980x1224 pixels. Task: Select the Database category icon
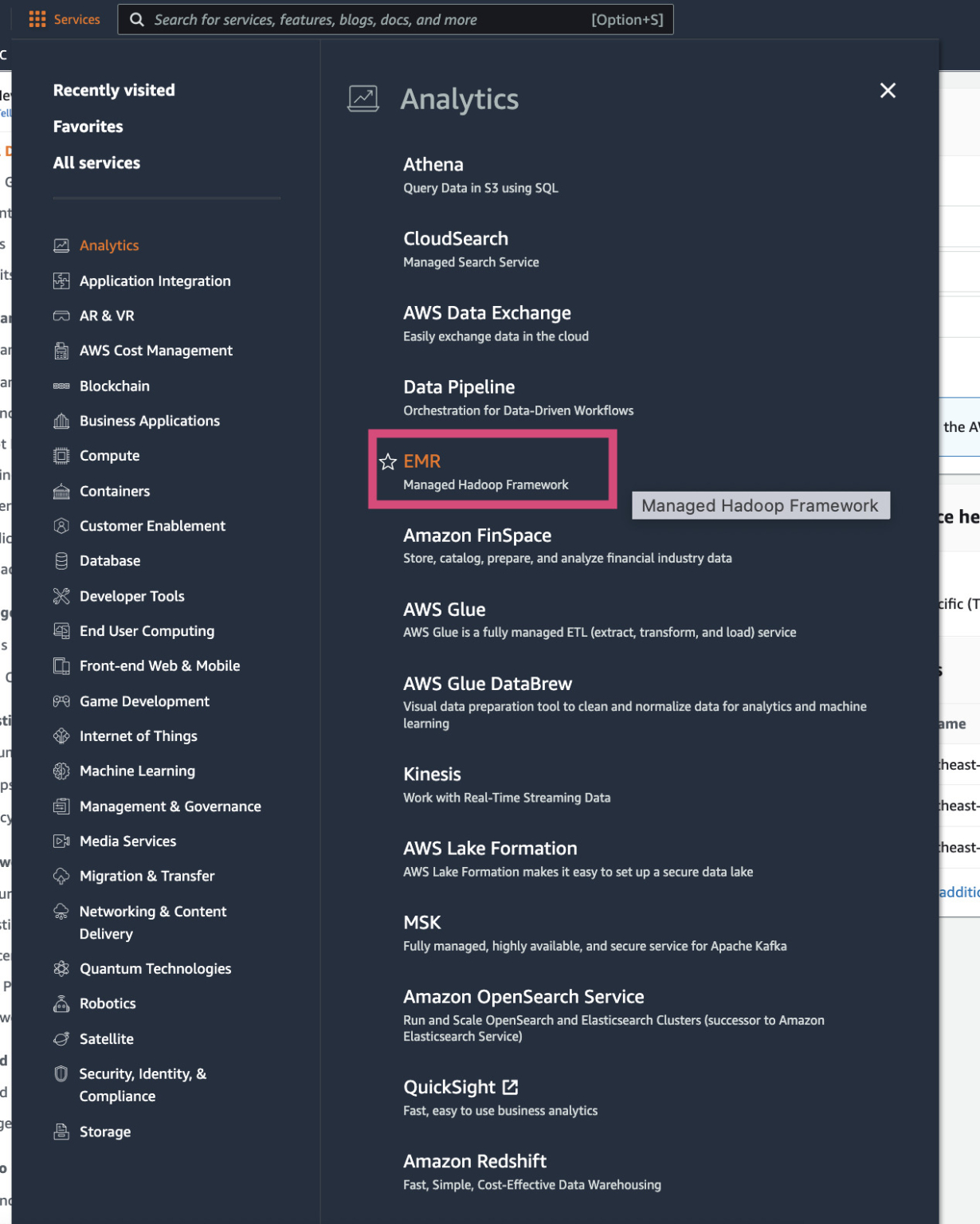62,560
